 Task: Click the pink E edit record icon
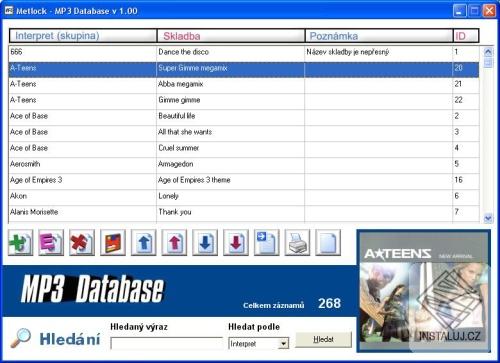click(x=51, y=242)
